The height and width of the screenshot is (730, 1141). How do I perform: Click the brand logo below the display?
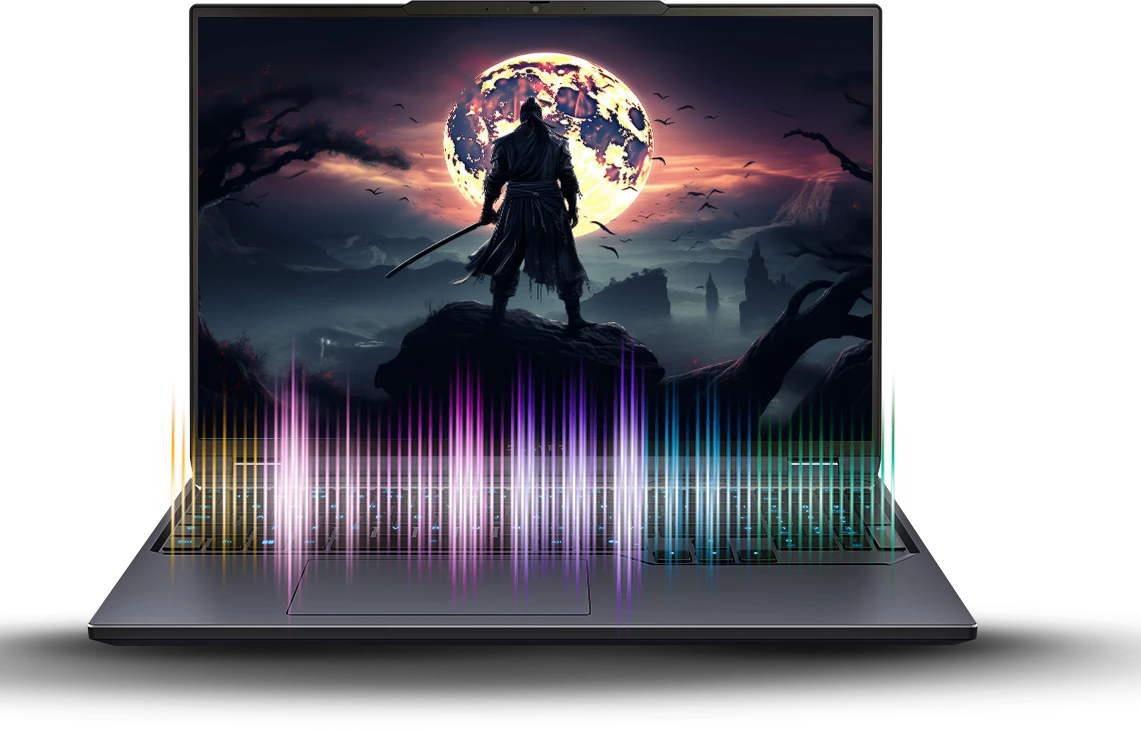tap(536, 449)
